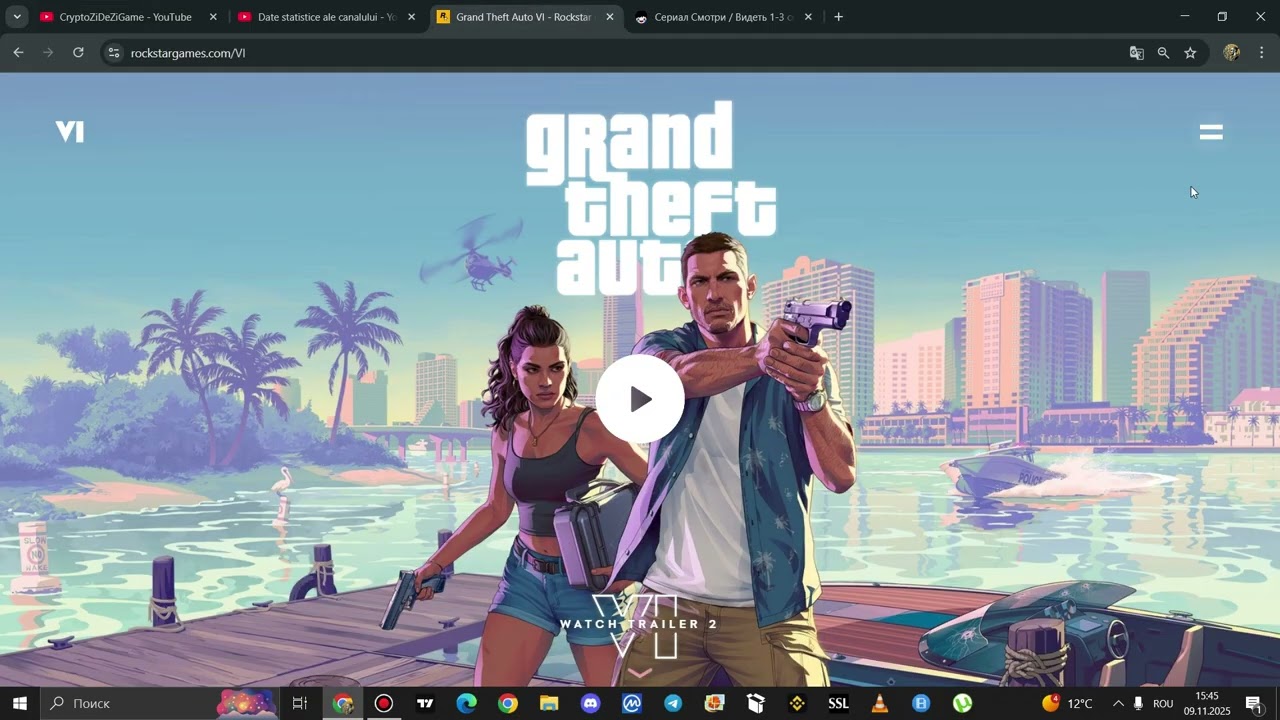The width and height of the screenshot is (1280, 720).
Task: Open Discord from the taskbar
Action: coord(591,704)
